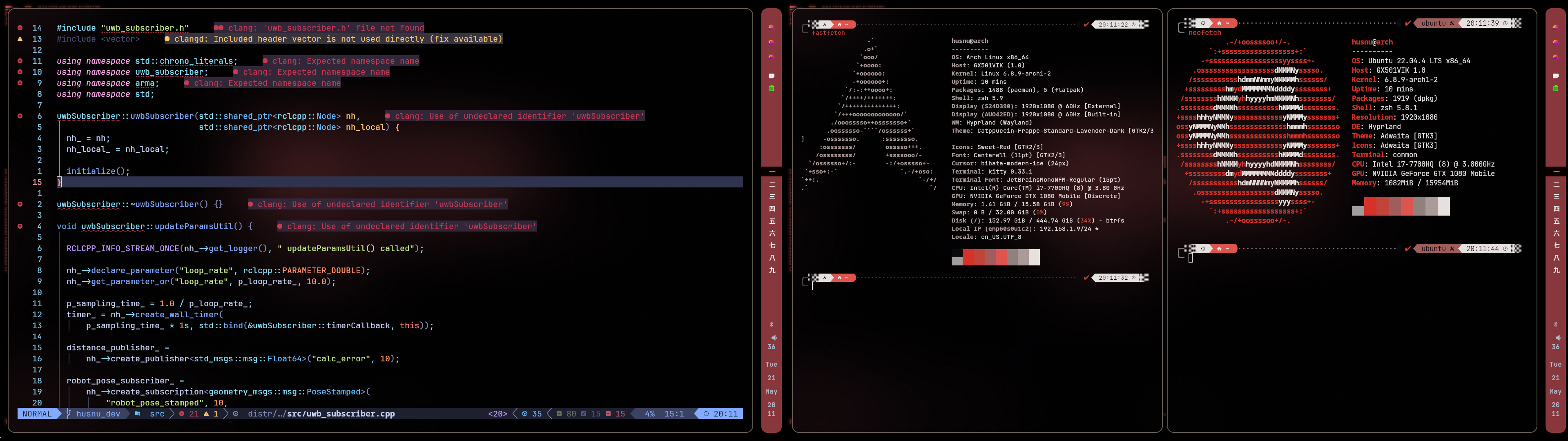Select the git branch icon beside husnu_dev

[69, 414]
